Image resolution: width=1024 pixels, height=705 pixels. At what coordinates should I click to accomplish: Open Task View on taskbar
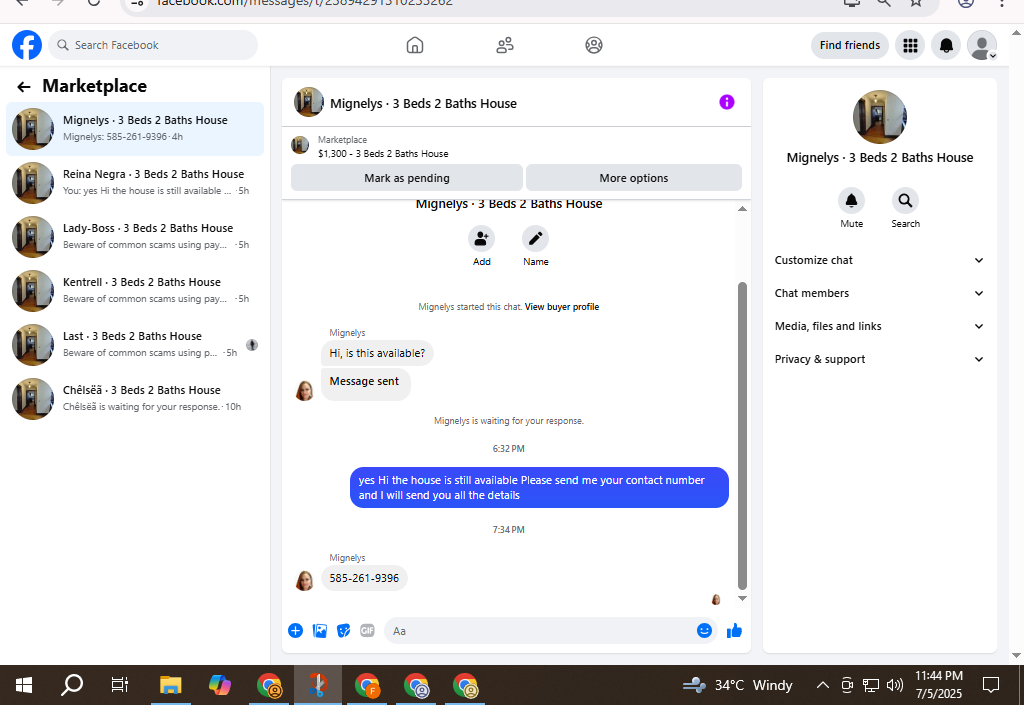point(120,685)
